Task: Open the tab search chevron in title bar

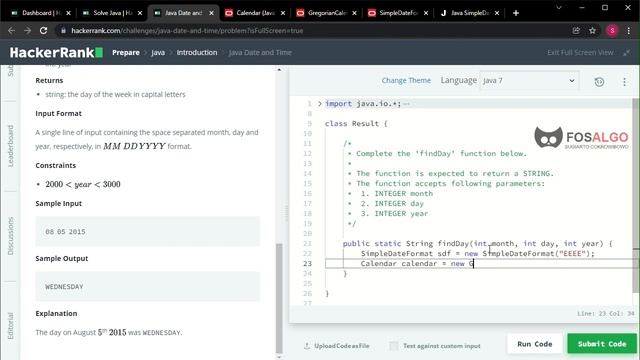Action: pos(559,7)
